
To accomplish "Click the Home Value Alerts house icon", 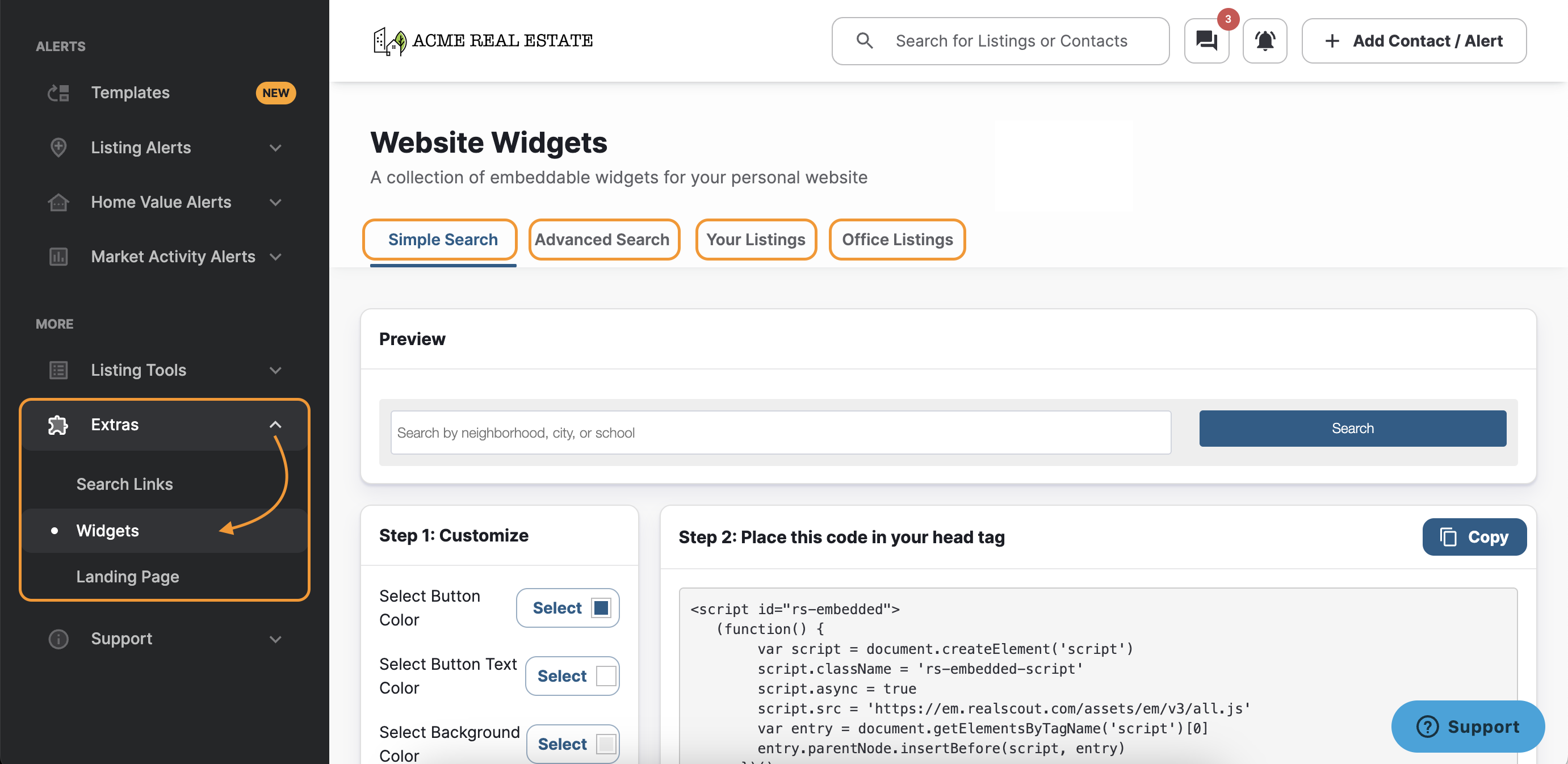I will coord(58,202).
